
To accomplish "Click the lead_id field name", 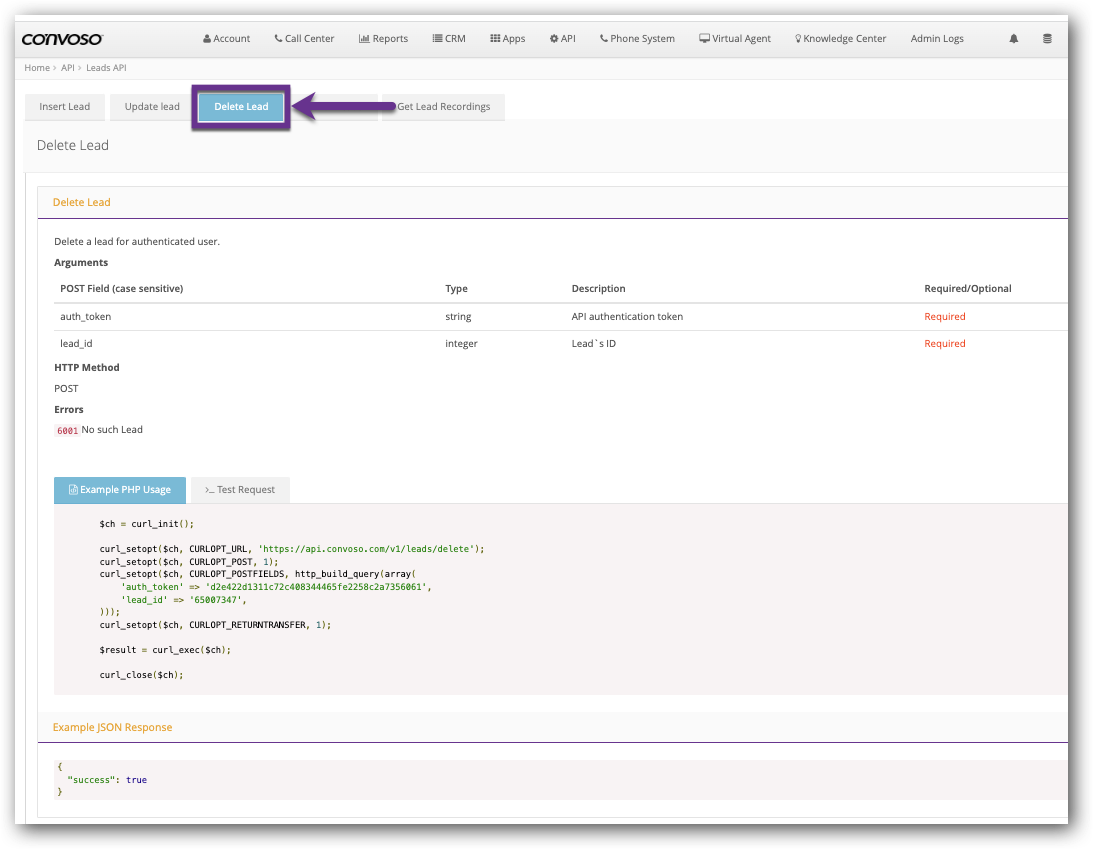I will [x=76, y=344].
